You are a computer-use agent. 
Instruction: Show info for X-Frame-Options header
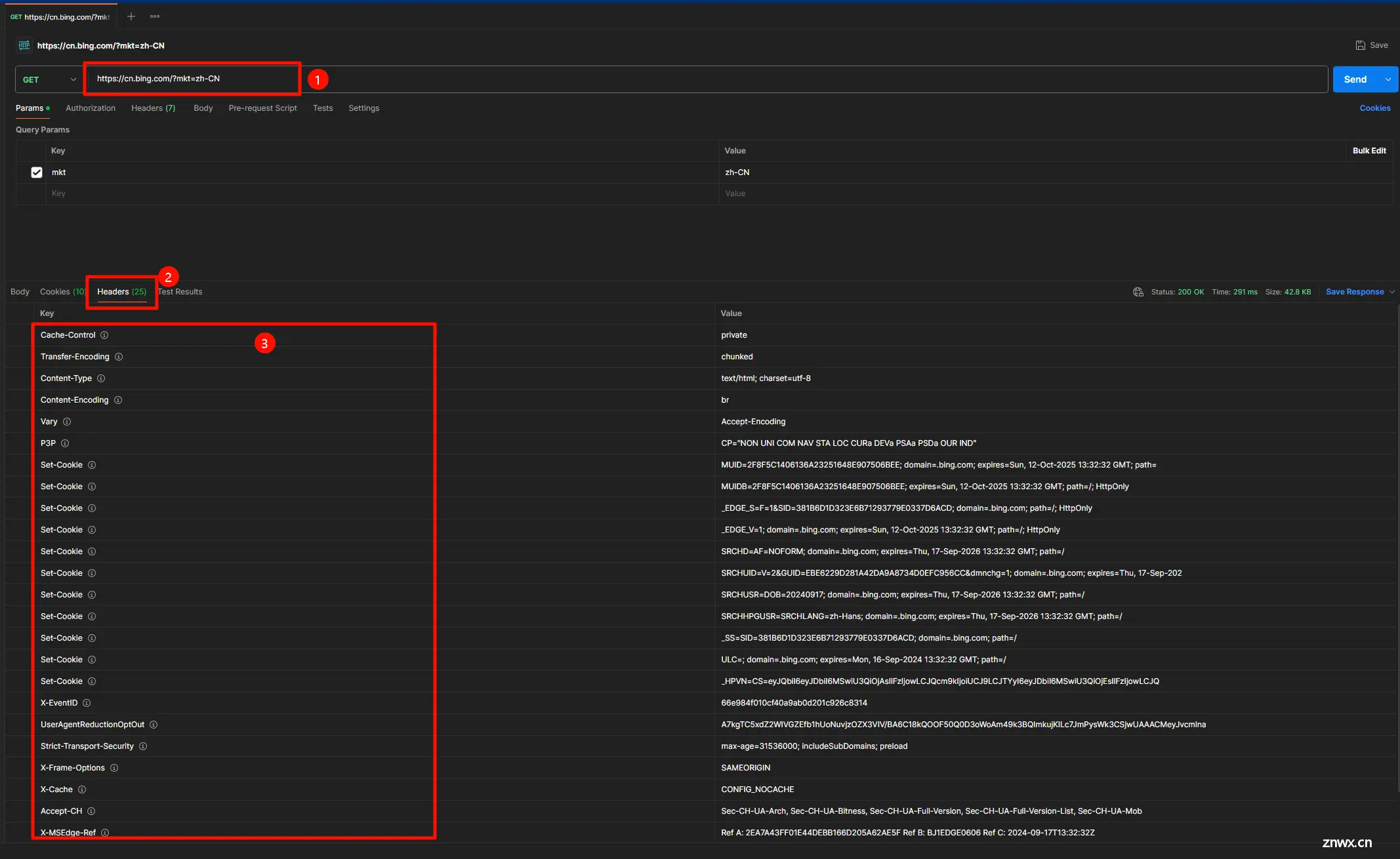click(x=114, y=768)
